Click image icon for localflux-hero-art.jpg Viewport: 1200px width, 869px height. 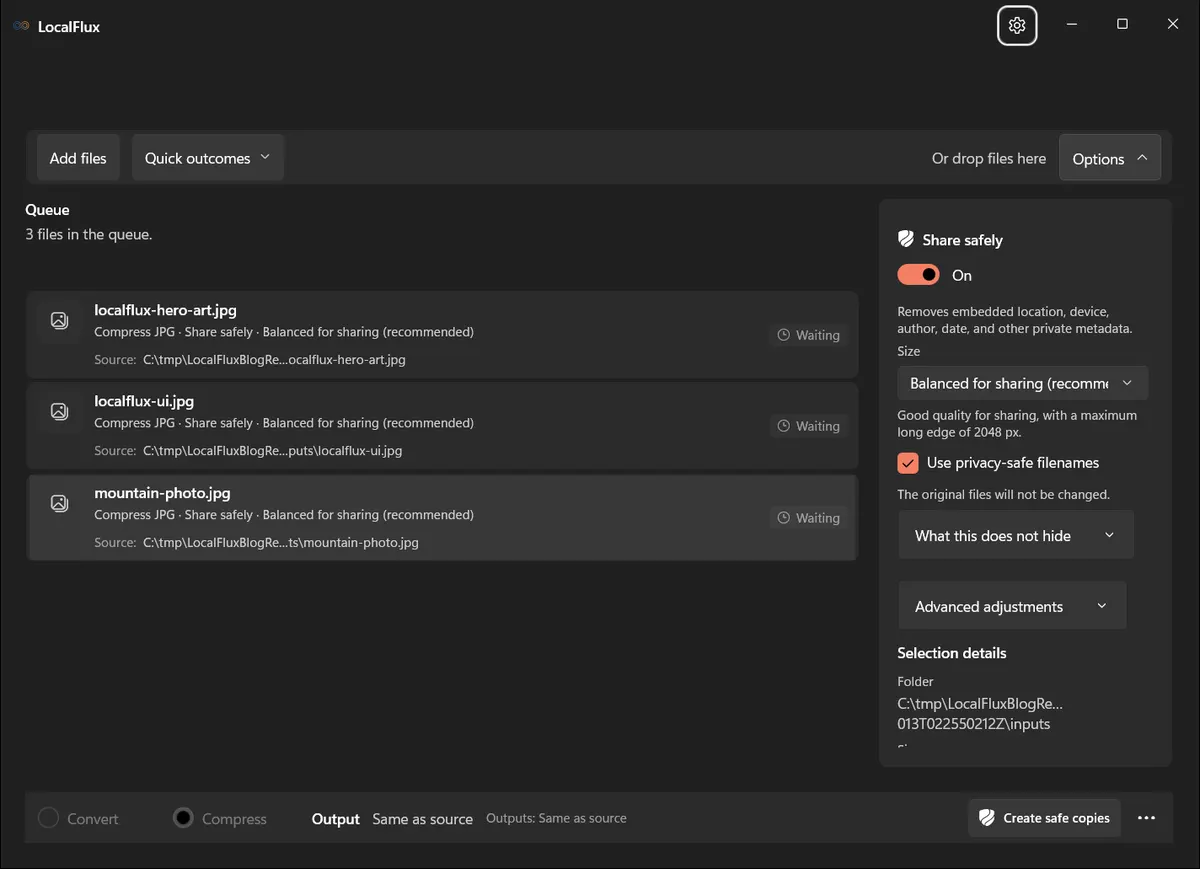(59, 320)
